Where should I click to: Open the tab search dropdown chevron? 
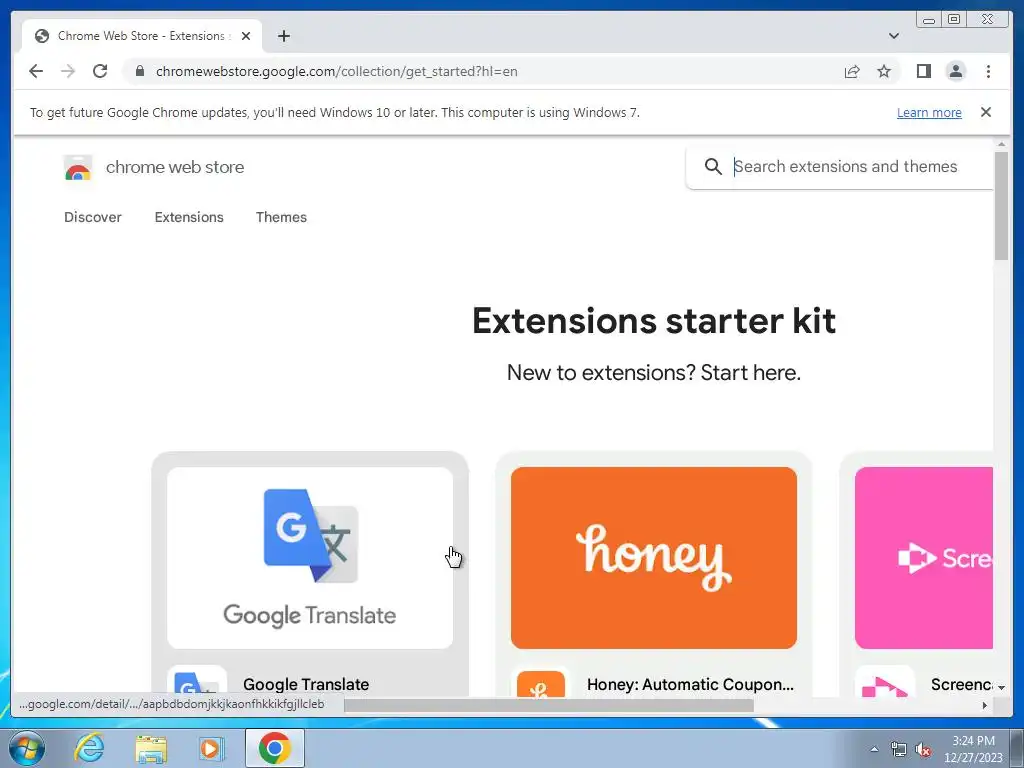pyautogui.click(x=893, y=36)
